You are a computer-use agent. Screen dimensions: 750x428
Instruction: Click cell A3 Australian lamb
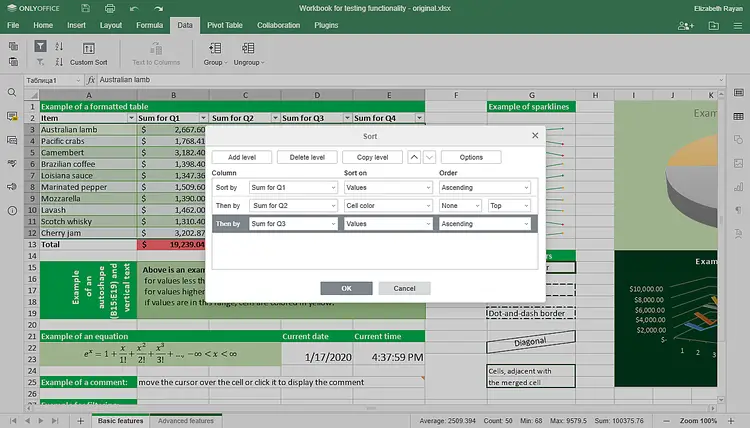point(88,130)
